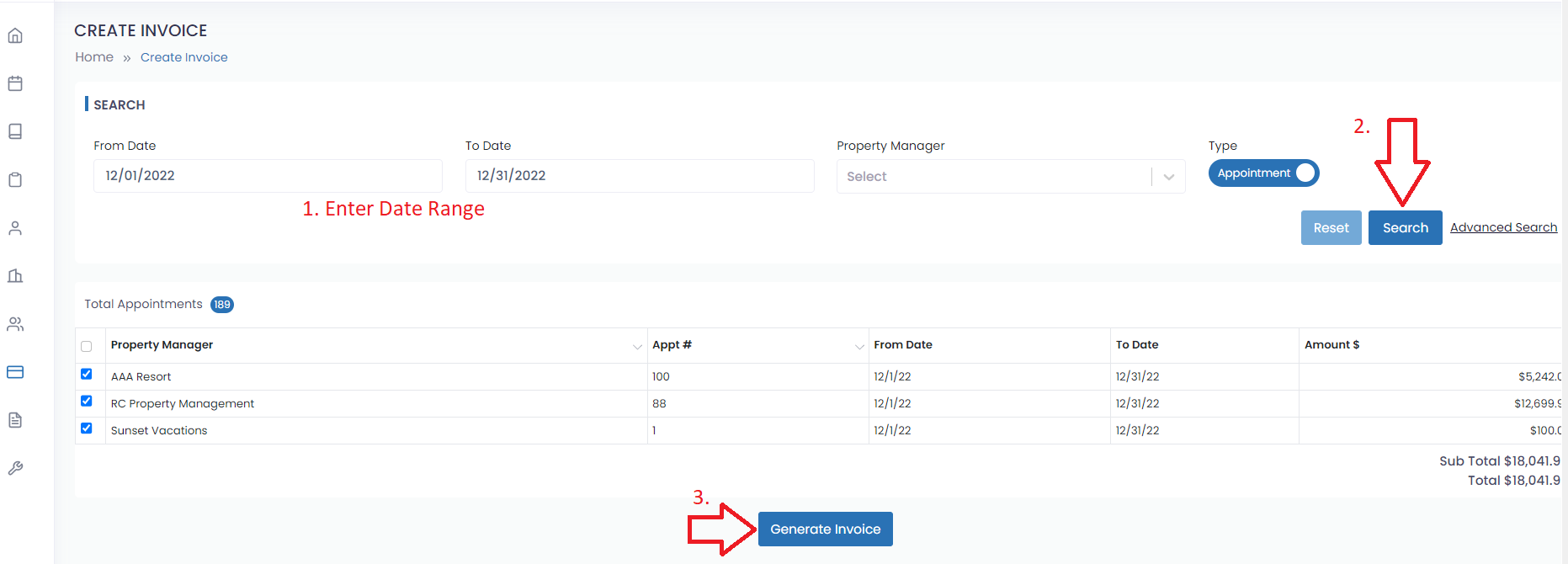This screenshot has width=1568, height=564.
Task: Open the wrench tools icon in sidebar
Action: (15, 468)
